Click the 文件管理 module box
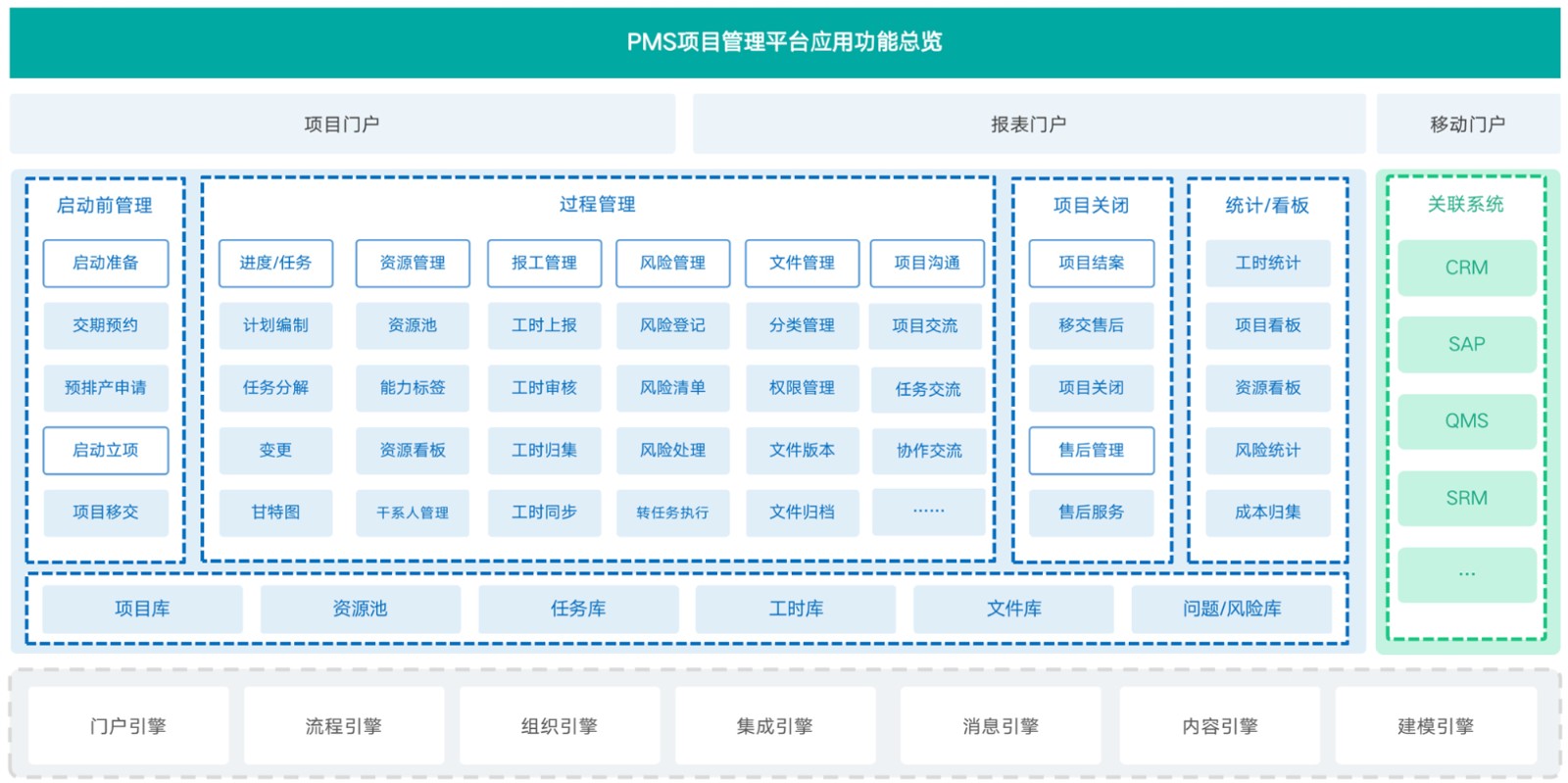The image size is (1568, 783). (x=803, y=263)
